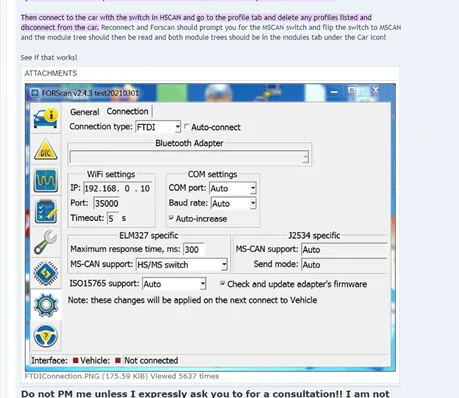
Task: Maximize the FORScan window
Action: (352, 90)
